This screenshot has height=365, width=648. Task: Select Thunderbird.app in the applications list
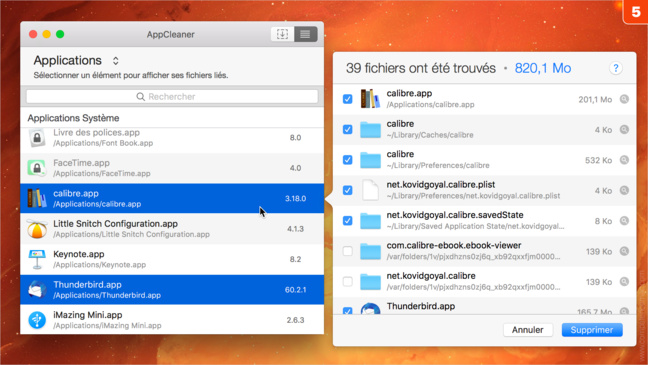tap(172, 290)
